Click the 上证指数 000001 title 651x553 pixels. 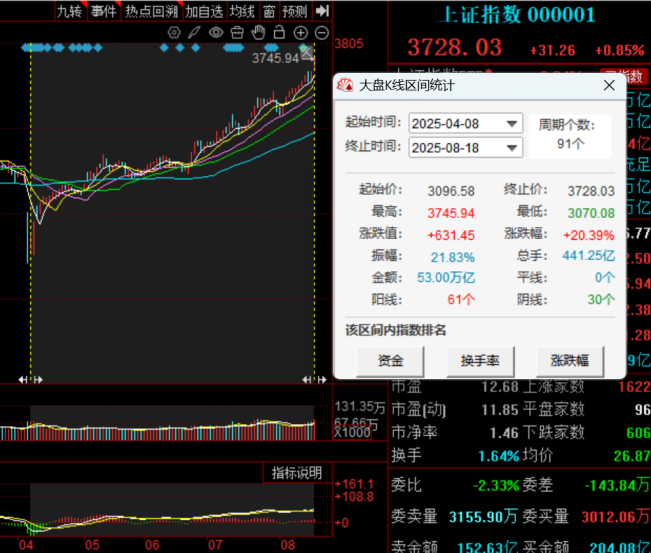tap(517, 15)
